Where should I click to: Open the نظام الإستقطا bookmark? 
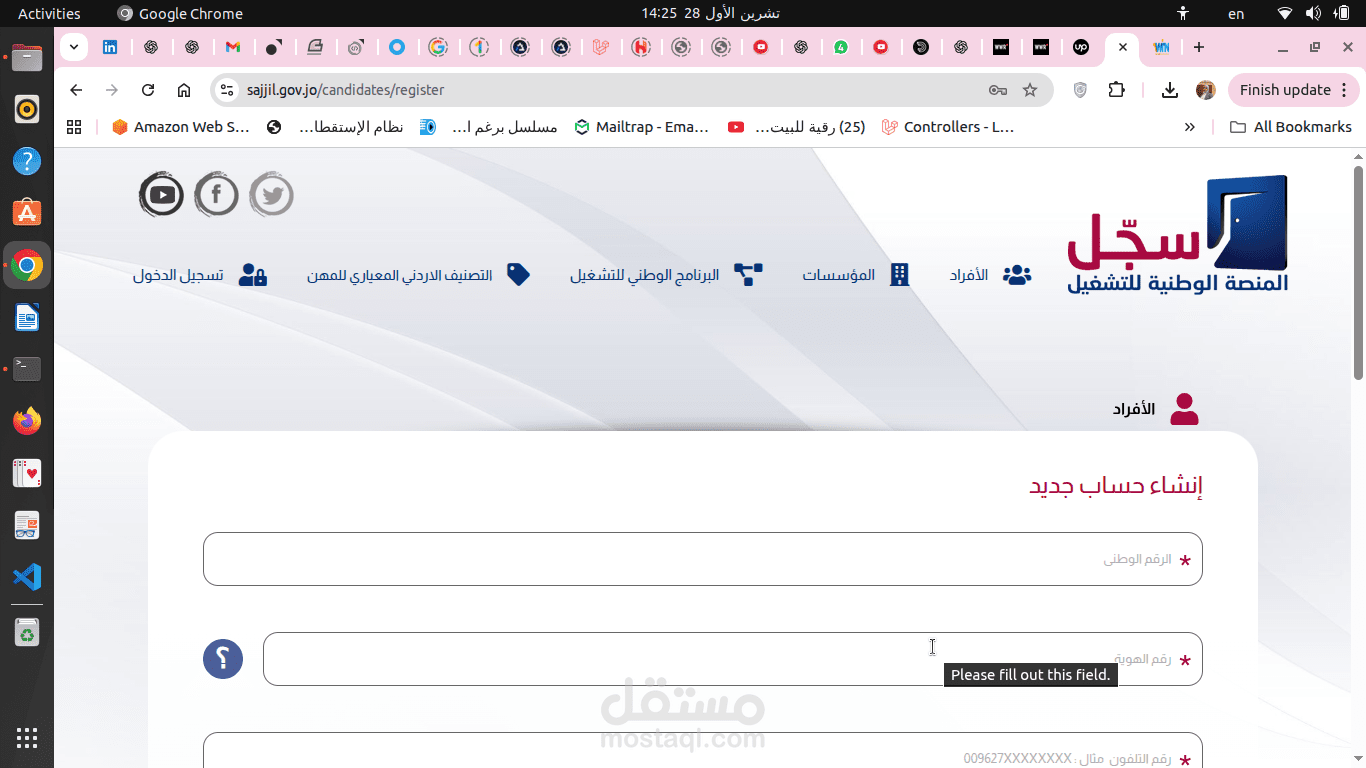(335, 127)
